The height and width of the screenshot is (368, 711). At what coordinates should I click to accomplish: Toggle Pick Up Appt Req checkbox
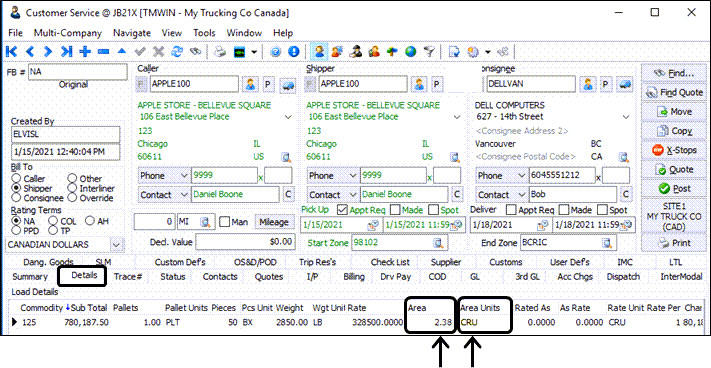click(x=342, y=210)
